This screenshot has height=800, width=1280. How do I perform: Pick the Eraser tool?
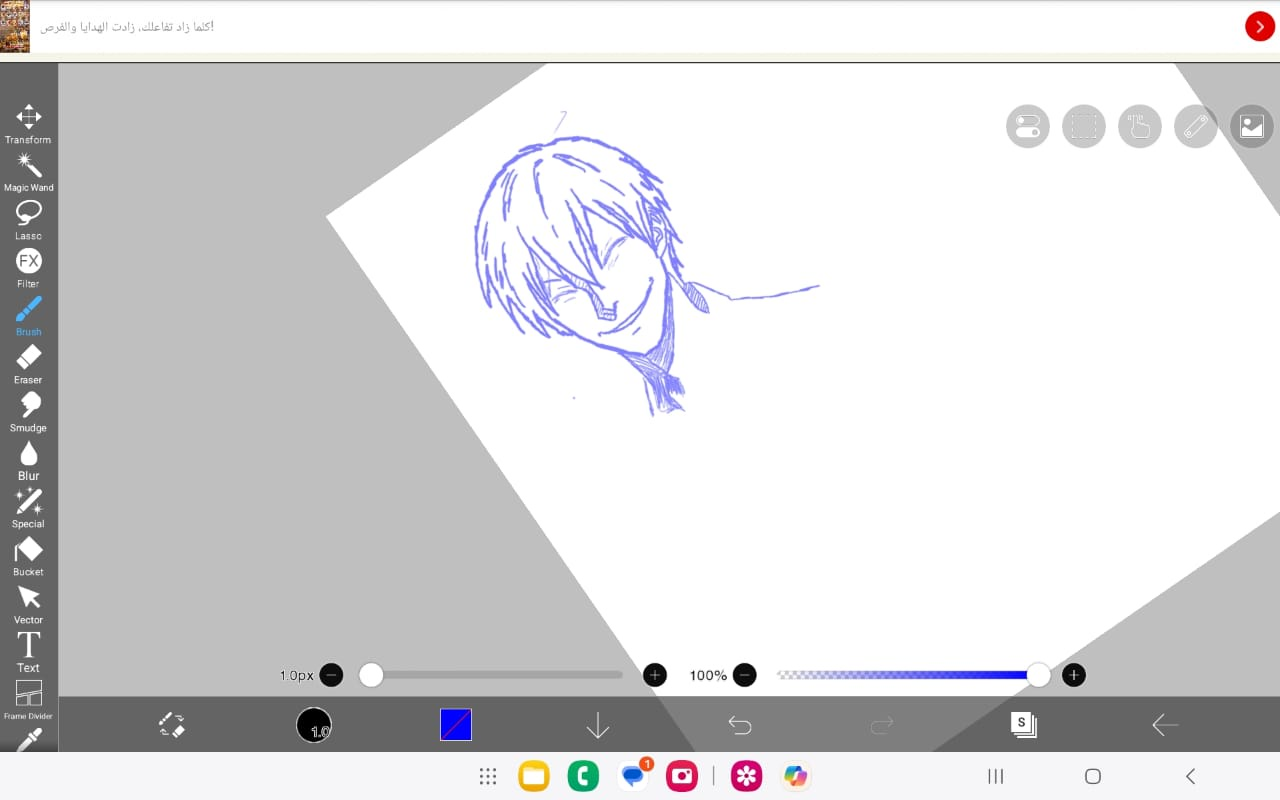(x=29, y=363)
